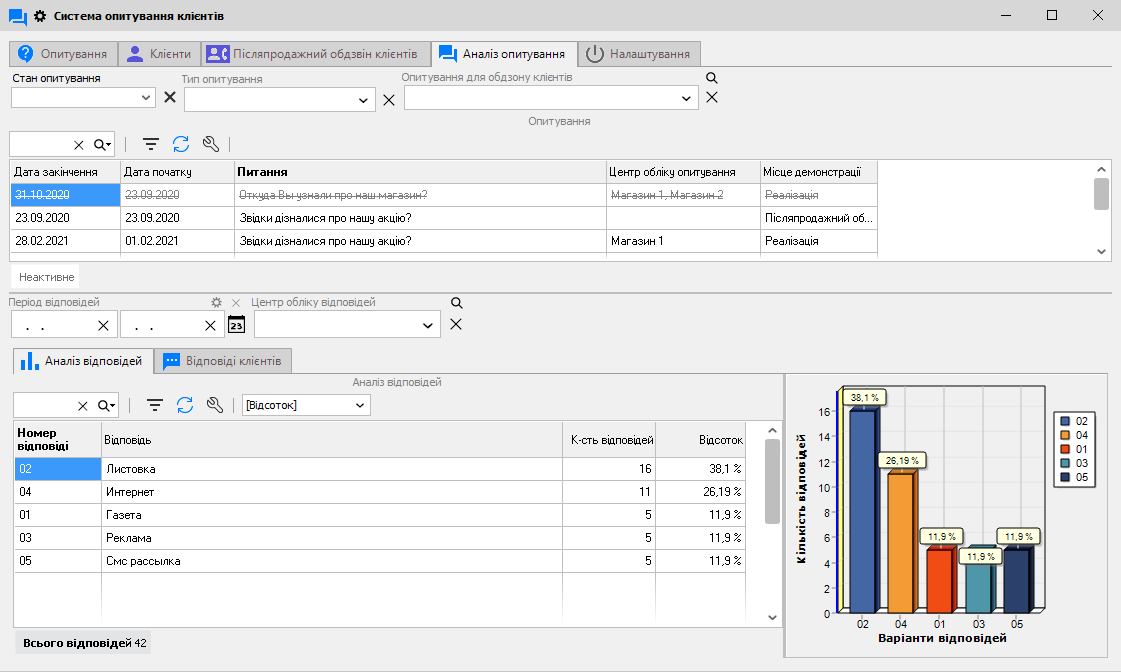
Task: Switch to the Клієнти tab
Action: tap(158, 54)
